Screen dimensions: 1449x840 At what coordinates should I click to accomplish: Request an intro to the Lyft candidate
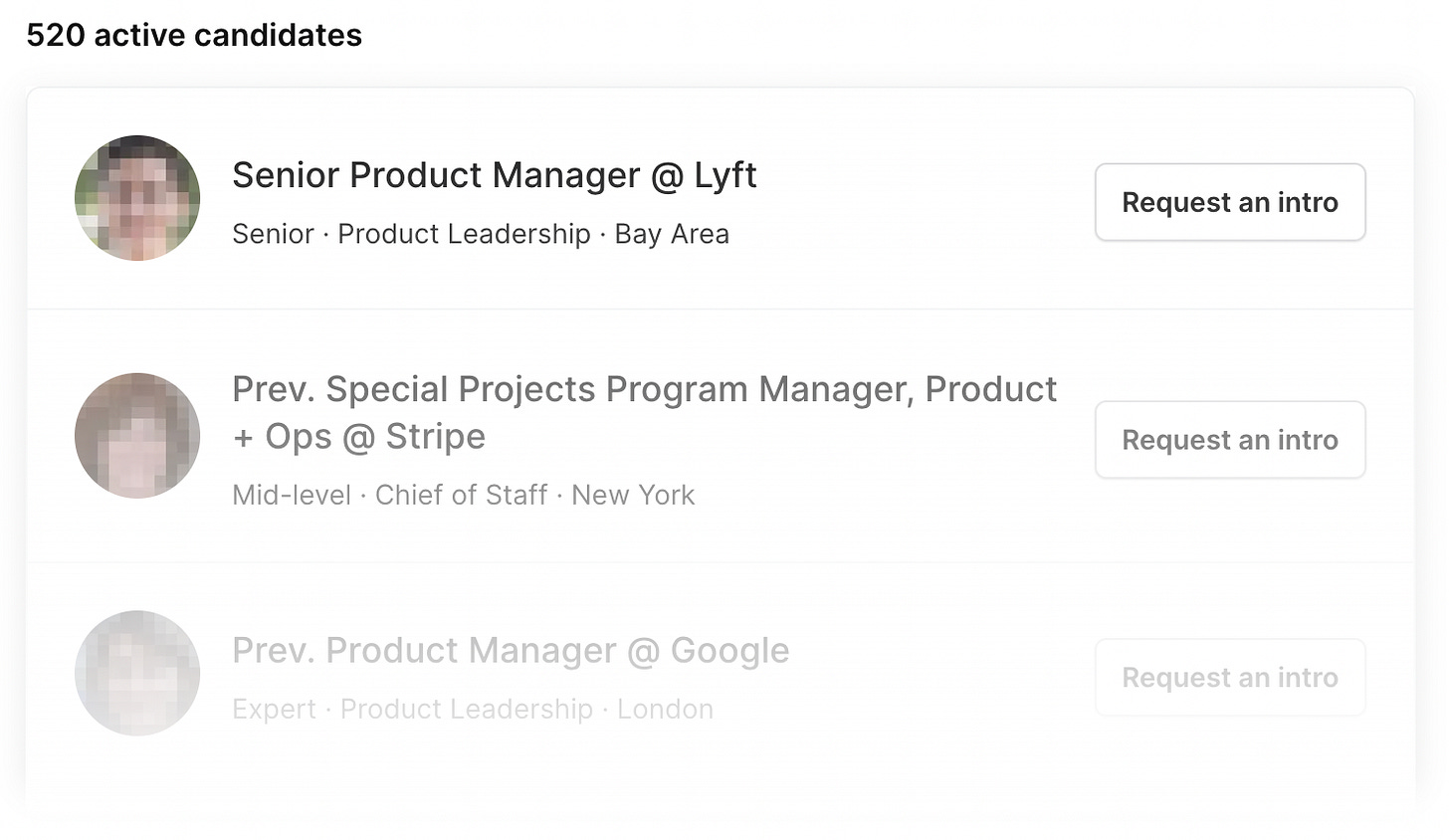[x=1230, y=202]
